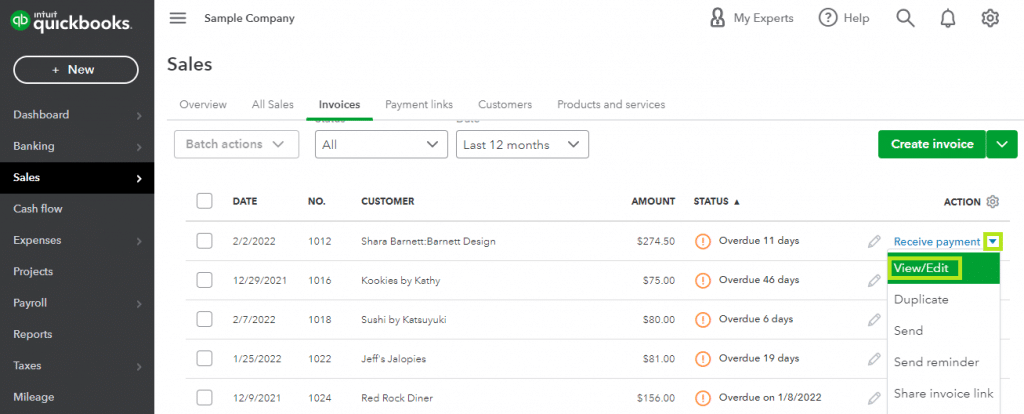Expand the Banking sidebar chevron

click(x=139, y=148)
